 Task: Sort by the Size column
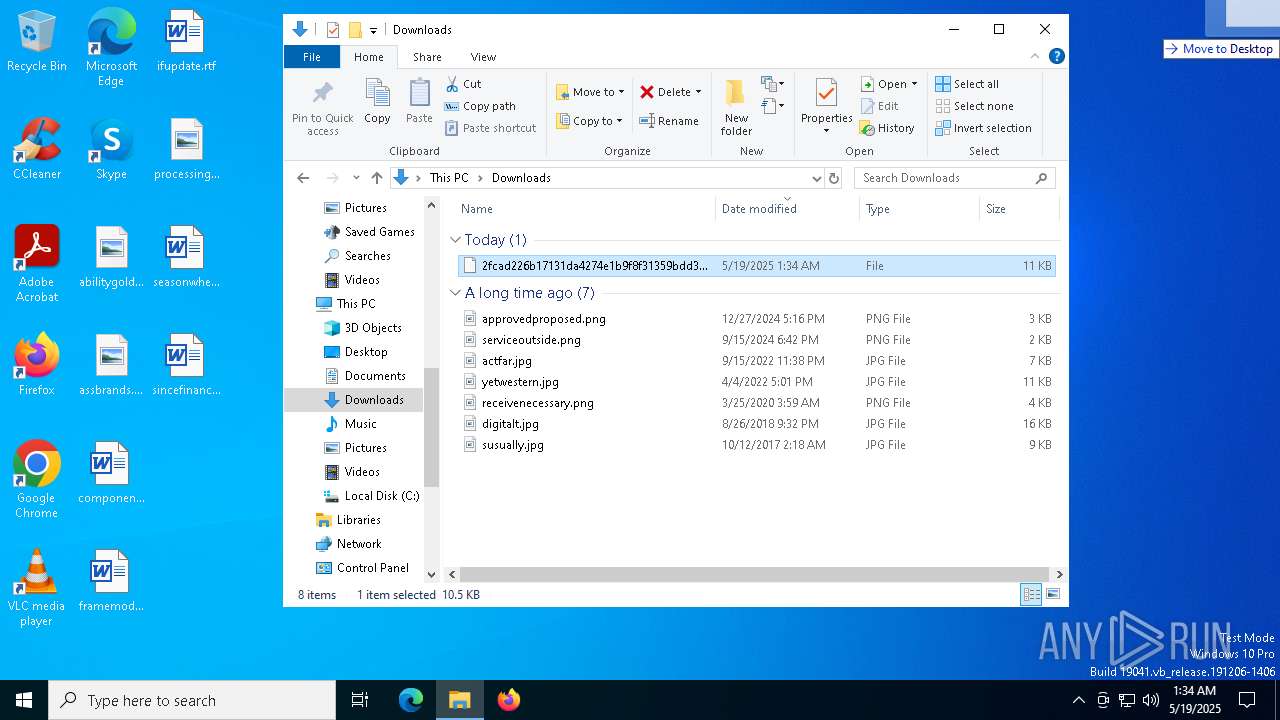[x=1018, y=209]
